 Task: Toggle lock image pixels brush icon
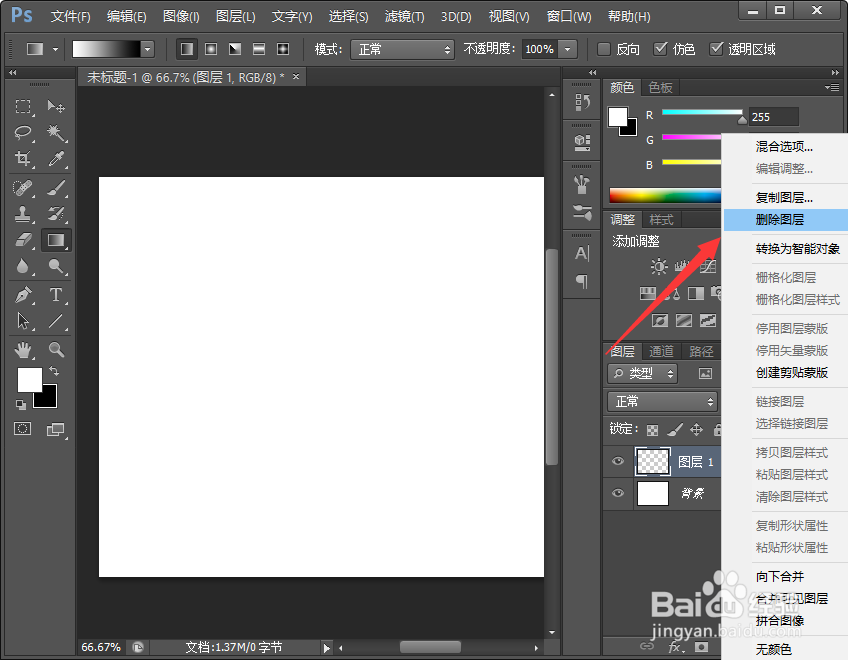click(674, 430)
